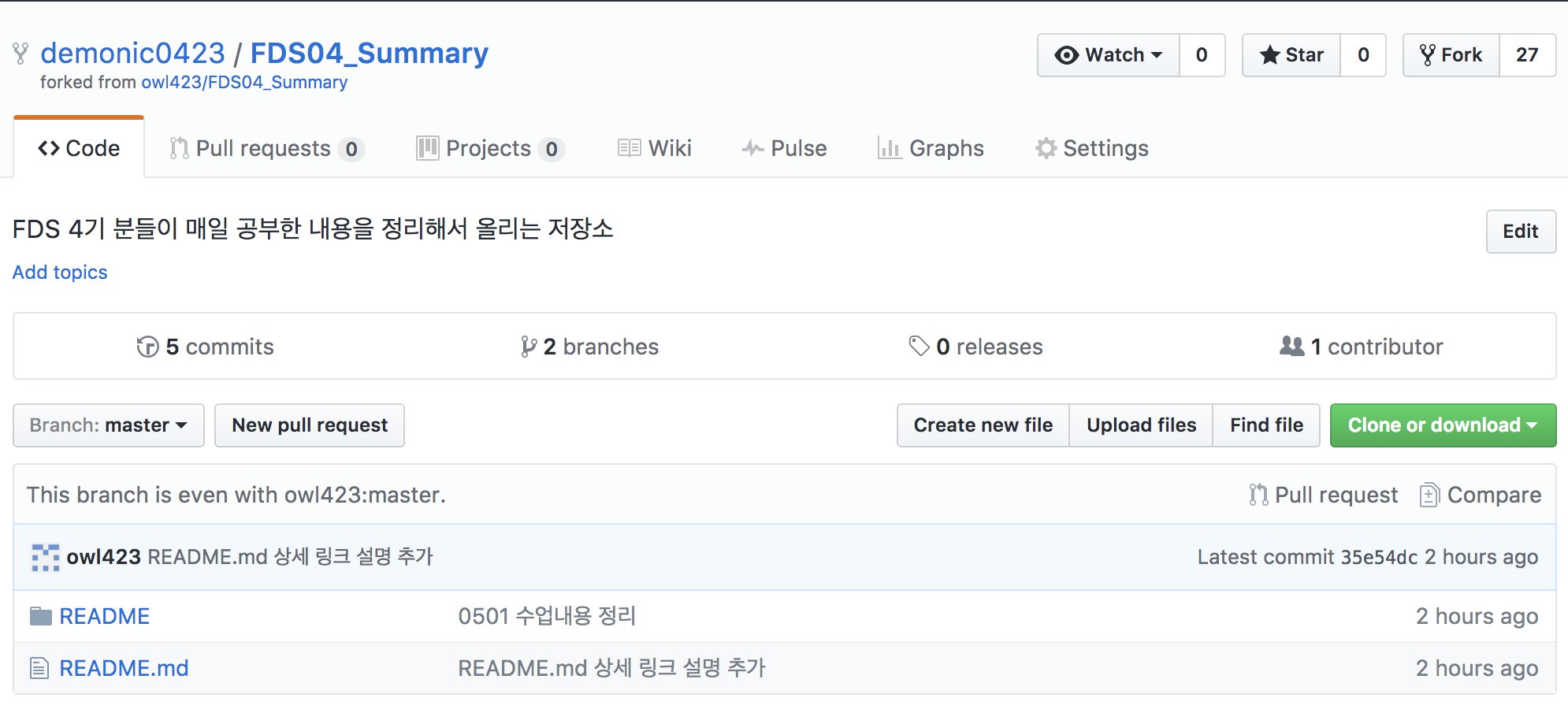This screenshot has width=1568, height=709.
Task: Click the people icon beside 1 contributor
Action: (x=1292, y=346)
